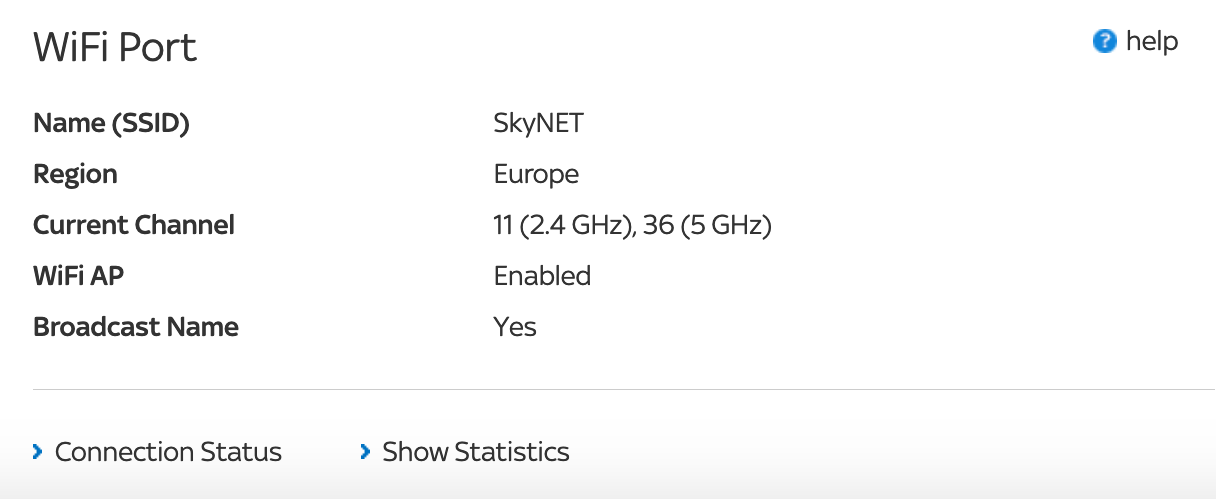Click the Europe region value
The width and height of the screenshot is (1216, 499).
click(x=536, y=174)
